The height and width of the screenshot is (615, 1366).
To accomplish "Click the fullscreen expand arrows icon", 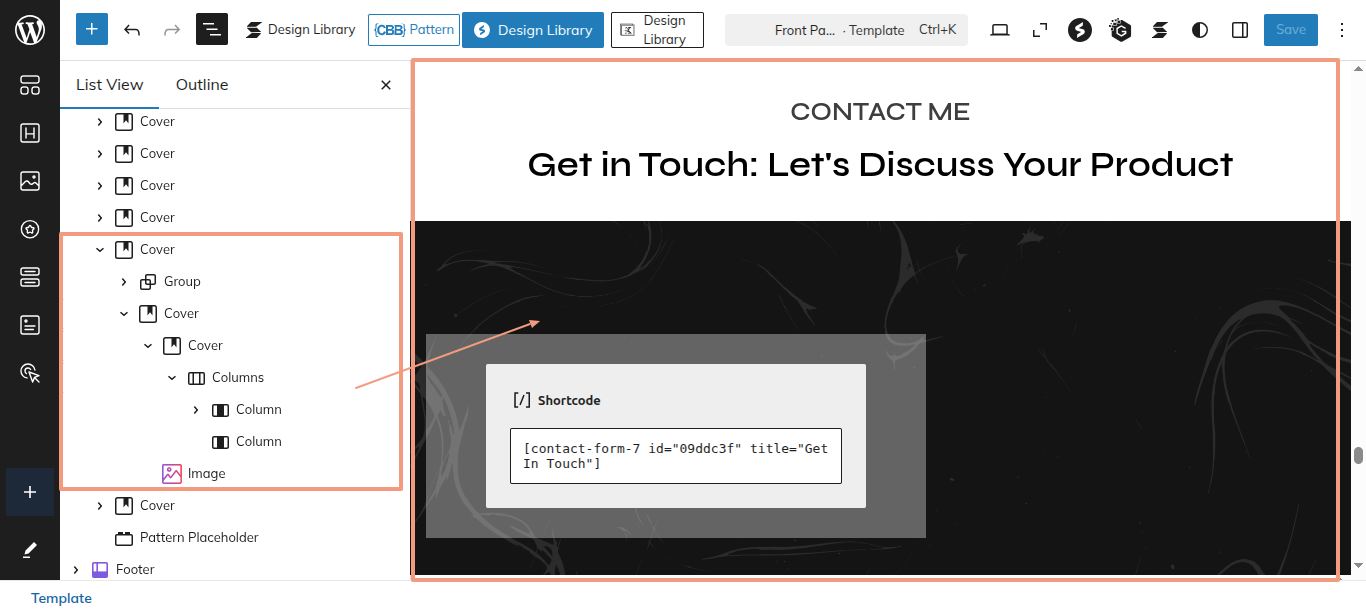I will [1040, 30].
